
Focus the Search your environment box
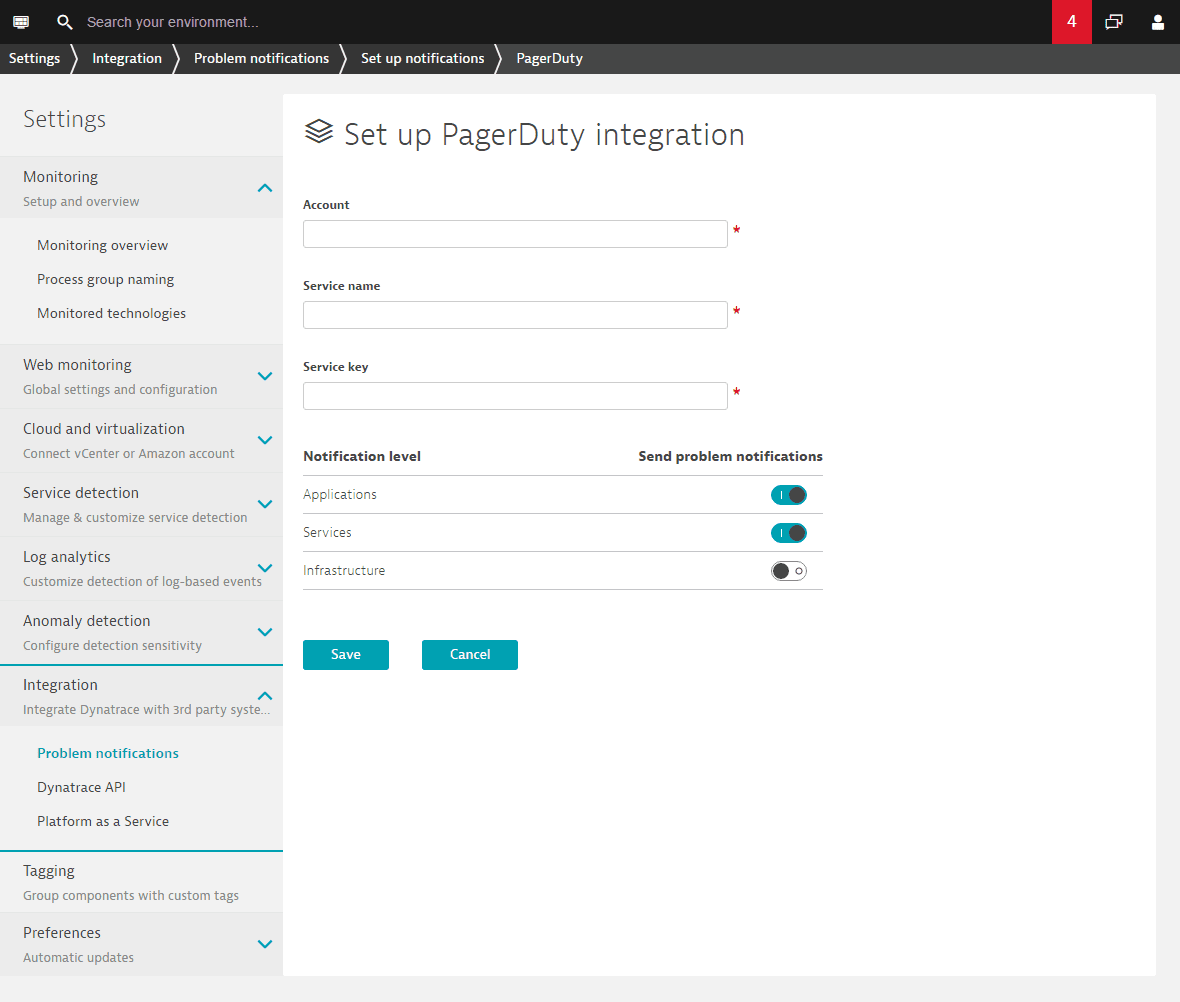tap(172, 22)
